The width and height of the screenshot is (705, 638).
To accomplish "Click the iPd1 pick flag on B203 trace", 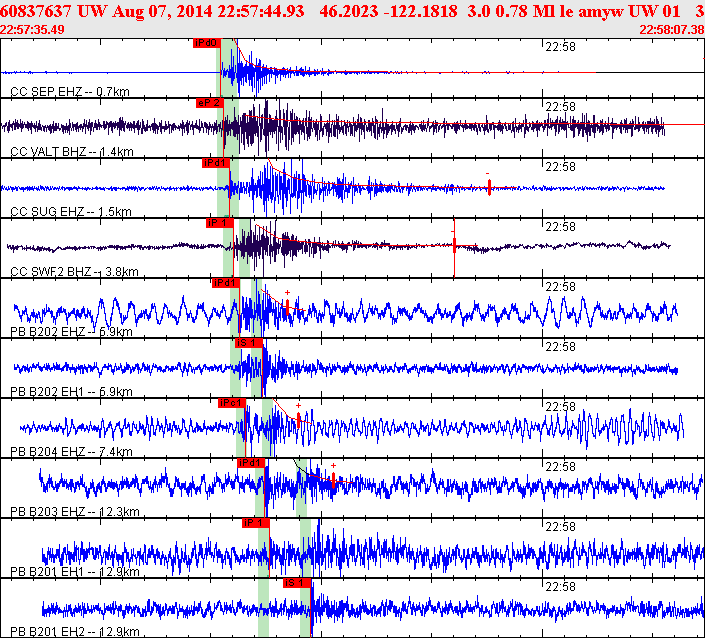I will coord(251,463).
